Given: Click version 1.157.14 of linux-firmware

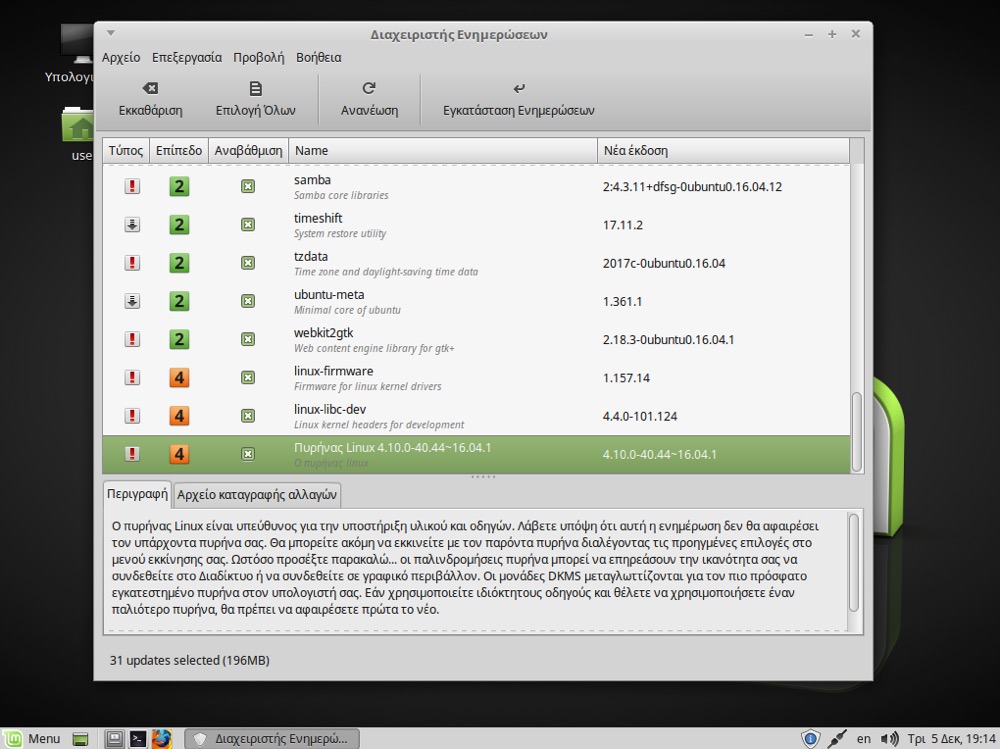Looking at the screenshot, I should [626, 378].
